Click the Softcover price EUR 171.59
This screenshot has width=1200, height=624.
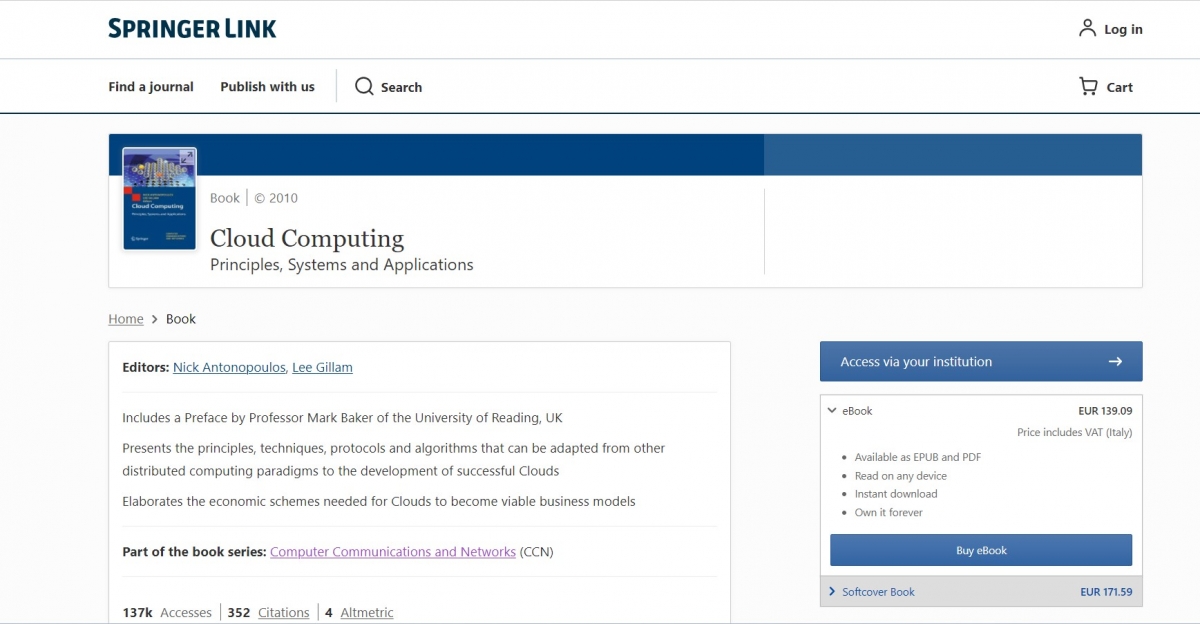1106,592
